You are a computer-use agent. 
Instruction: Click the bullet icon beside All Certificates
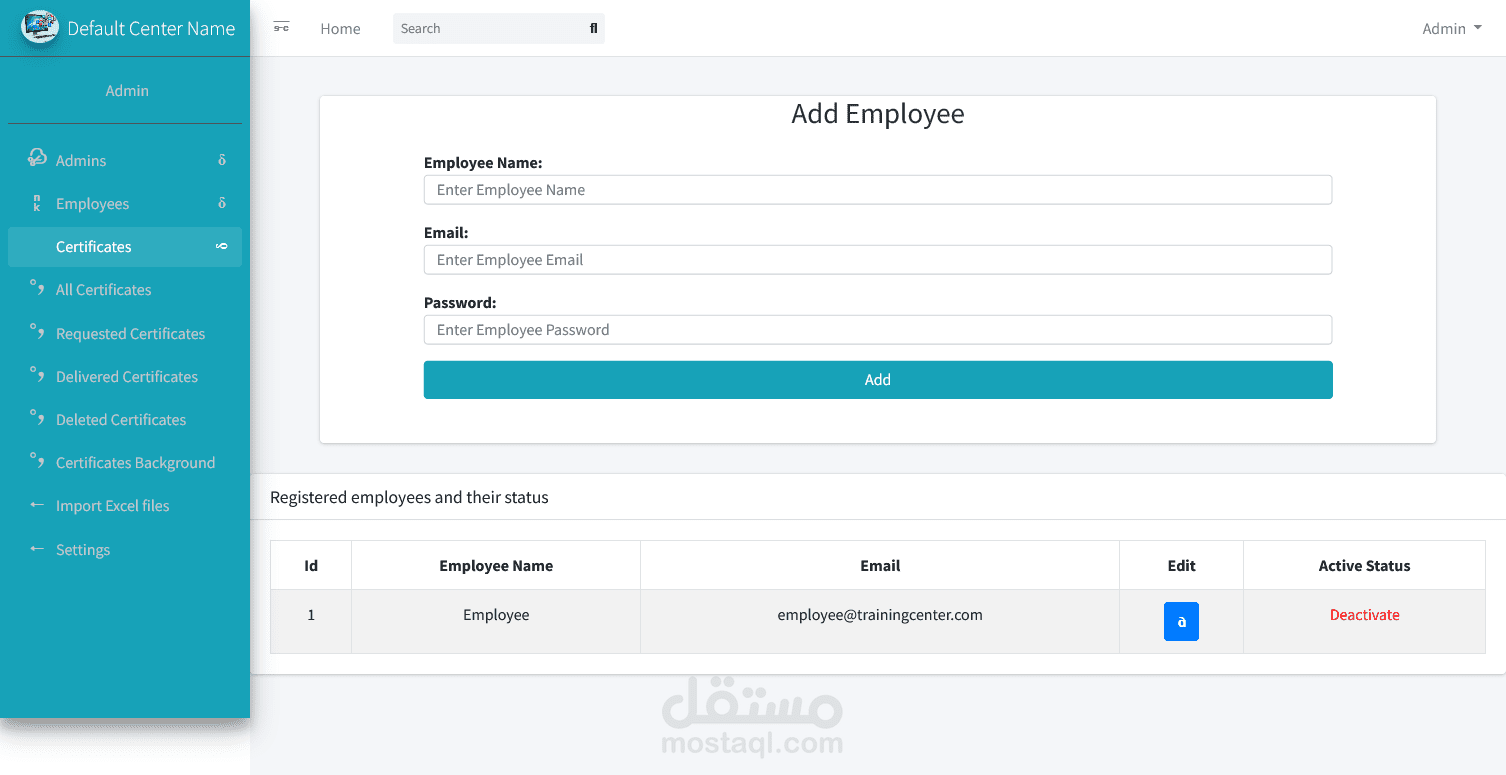point(37,289)
